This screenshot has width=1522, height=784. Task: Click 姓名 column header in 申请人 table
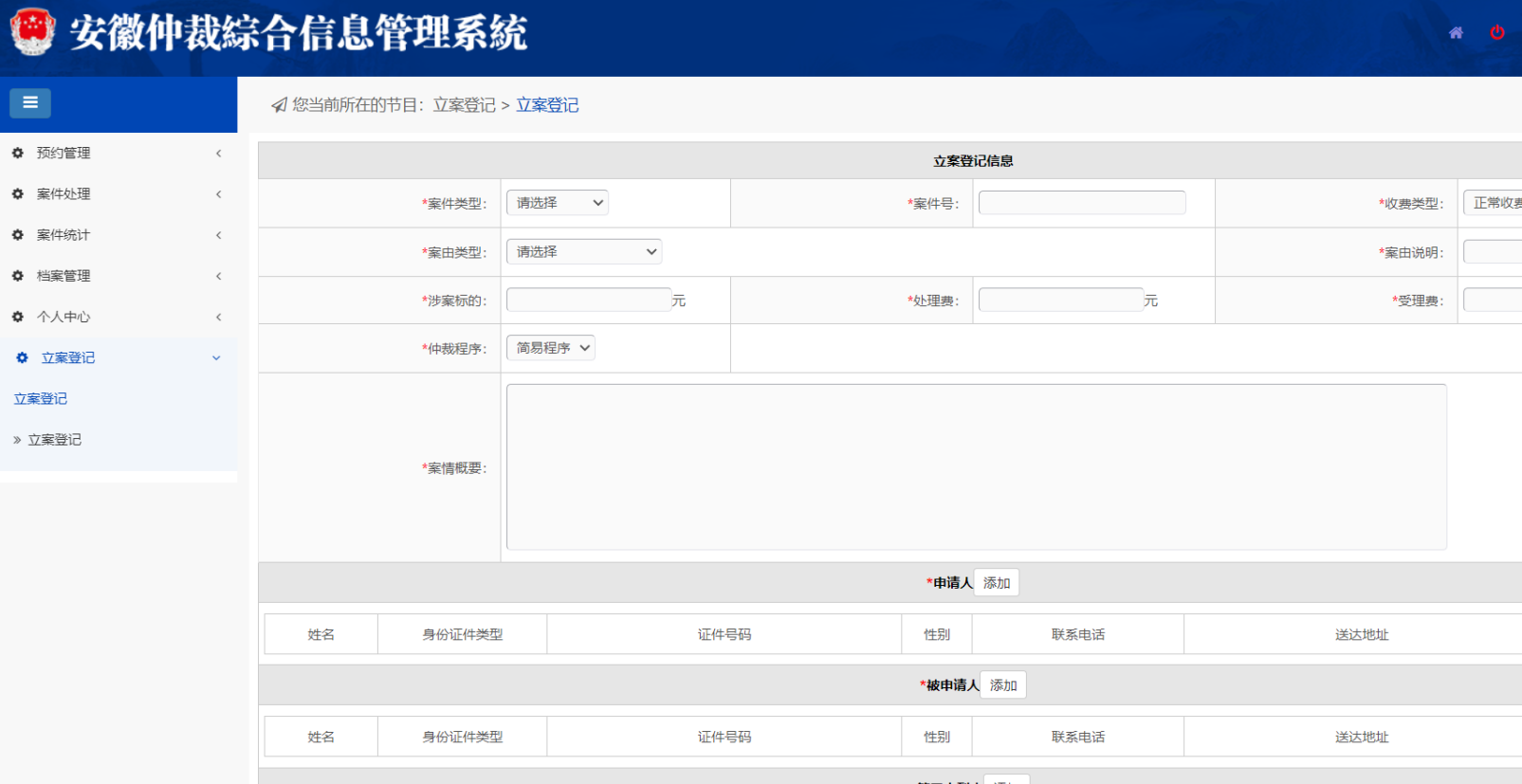coord(321,634)
